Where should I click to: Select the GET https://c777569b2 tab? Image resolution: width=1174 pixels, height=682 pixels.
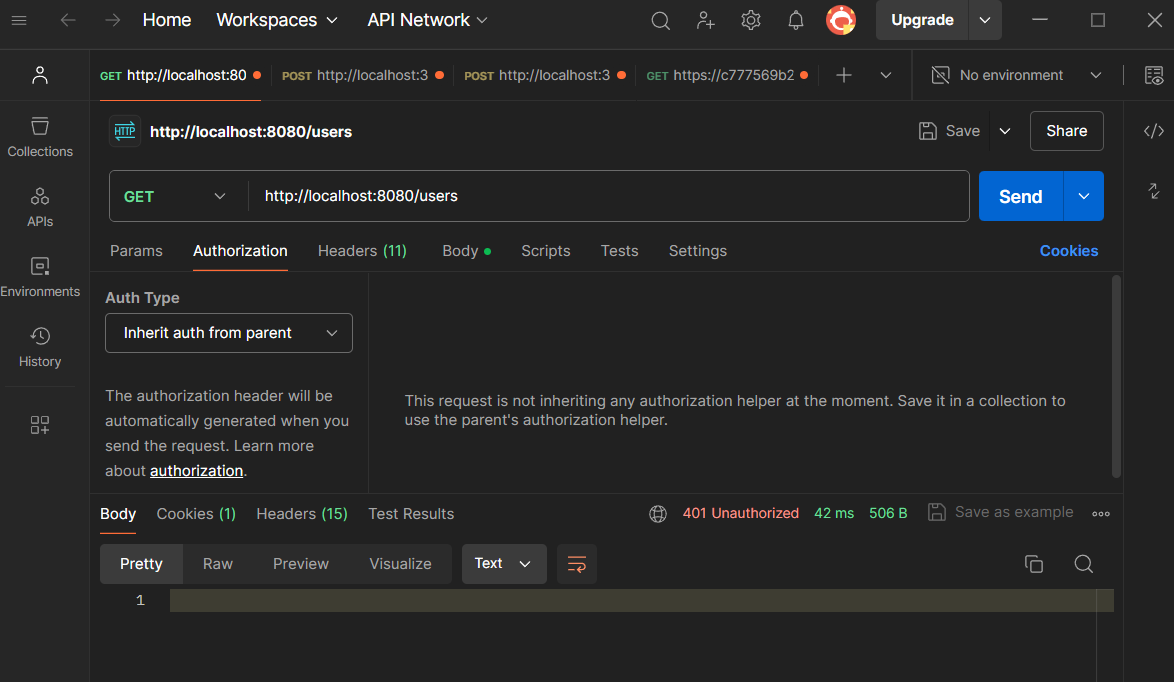point(726,75)
